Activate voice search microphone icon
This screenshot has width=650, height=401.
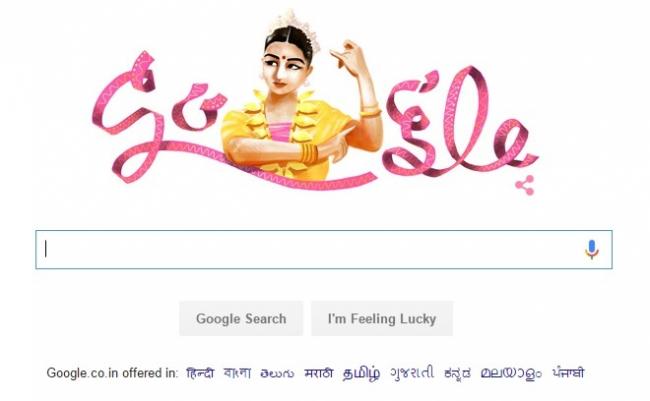[592, 249]
